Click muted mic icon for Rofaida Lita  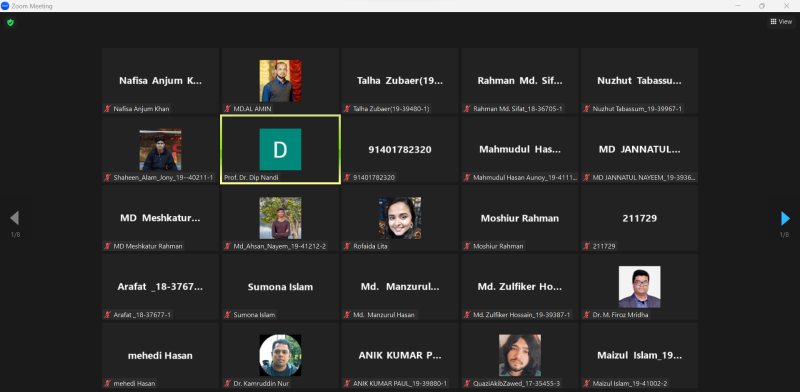tap(347, 246)
